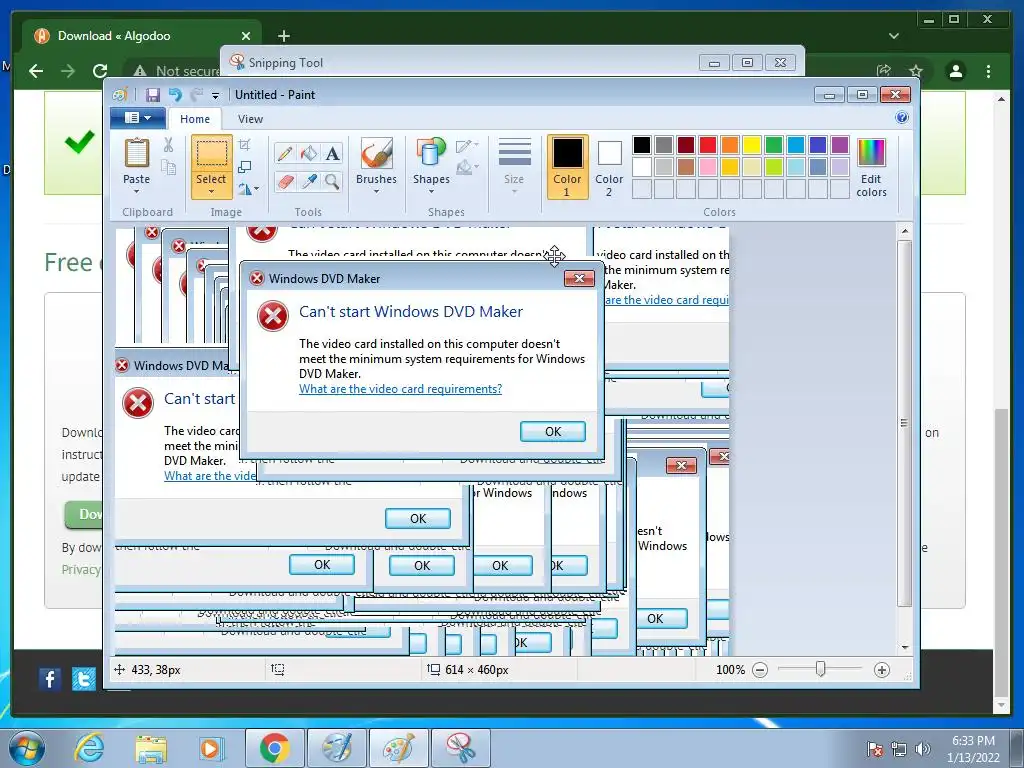The height and width of the screenshot is (768, 1024).
Task: Click the Paint vertical scrollbar
Action: 904,424
